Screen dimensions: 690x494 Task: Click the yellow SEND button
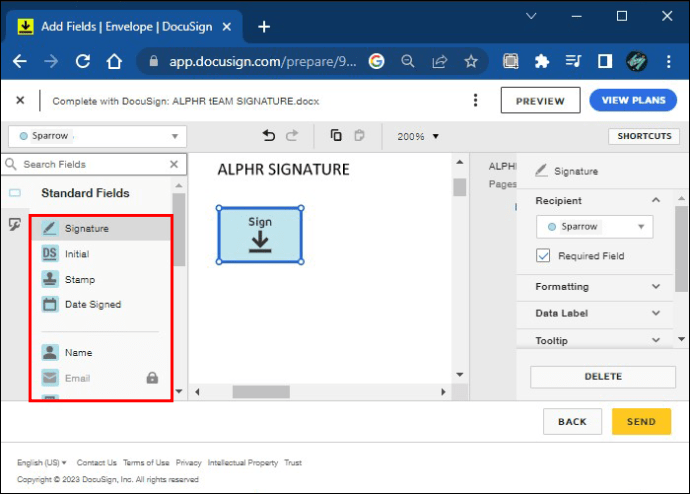tap(641, 421)
